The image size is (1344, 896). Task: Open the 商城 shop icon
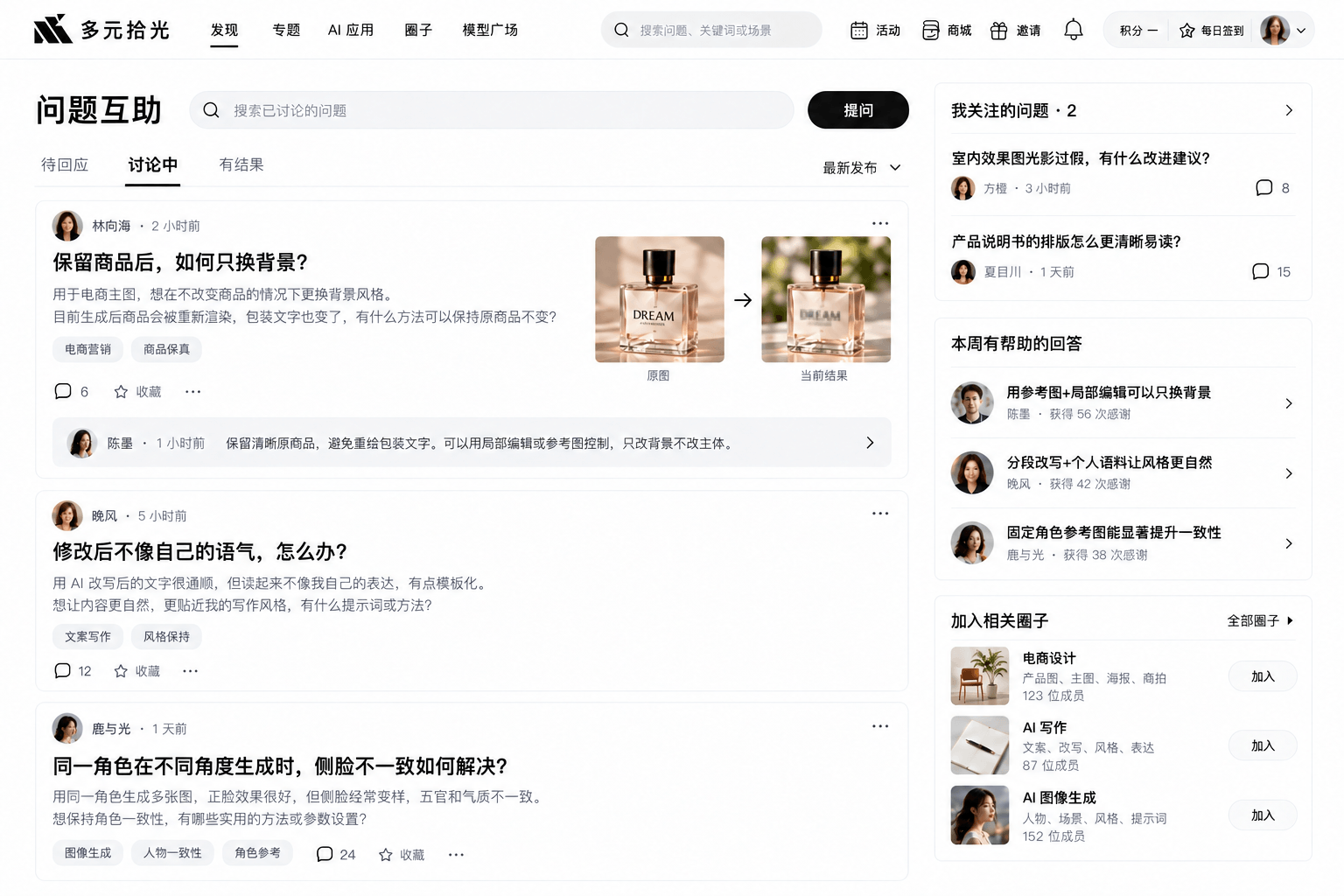[931, 31]
